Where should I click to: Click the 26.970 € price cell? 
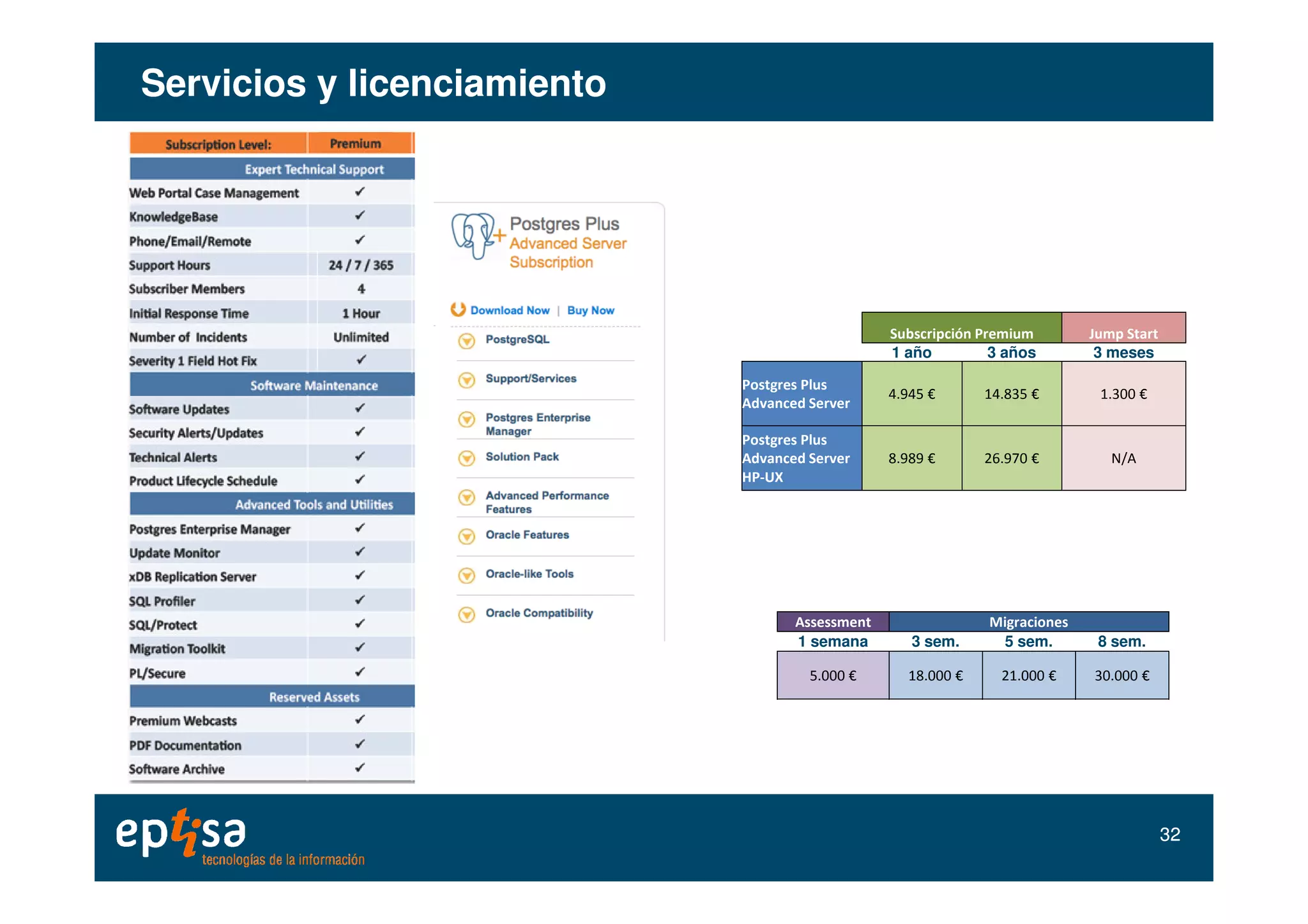(1012, 458)
